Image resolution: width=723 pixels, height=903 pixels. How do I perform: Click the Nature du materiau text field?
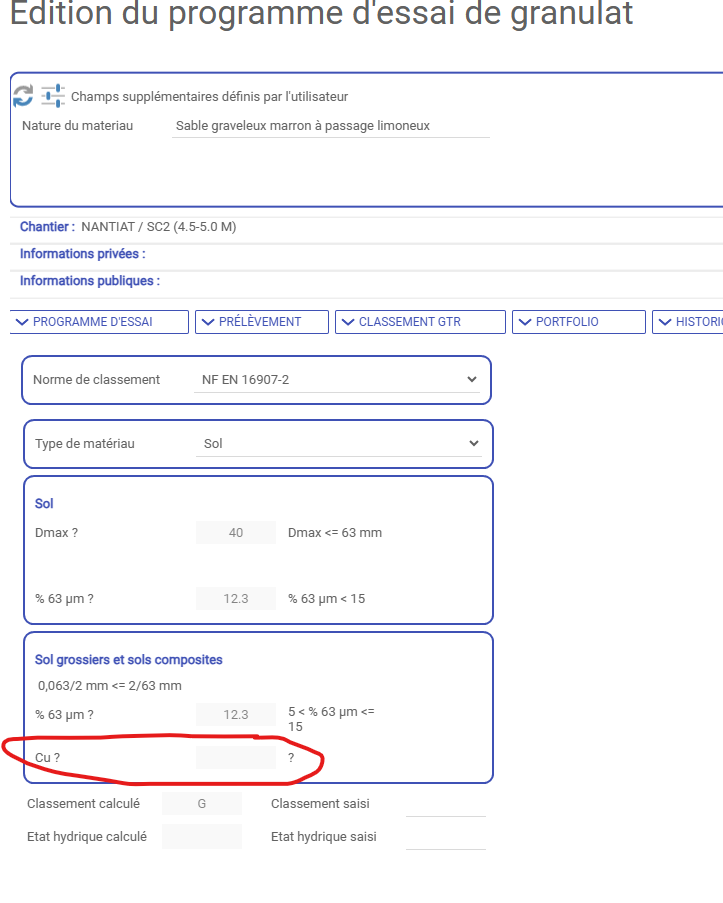pyautogui.click(x=330, y=126)
